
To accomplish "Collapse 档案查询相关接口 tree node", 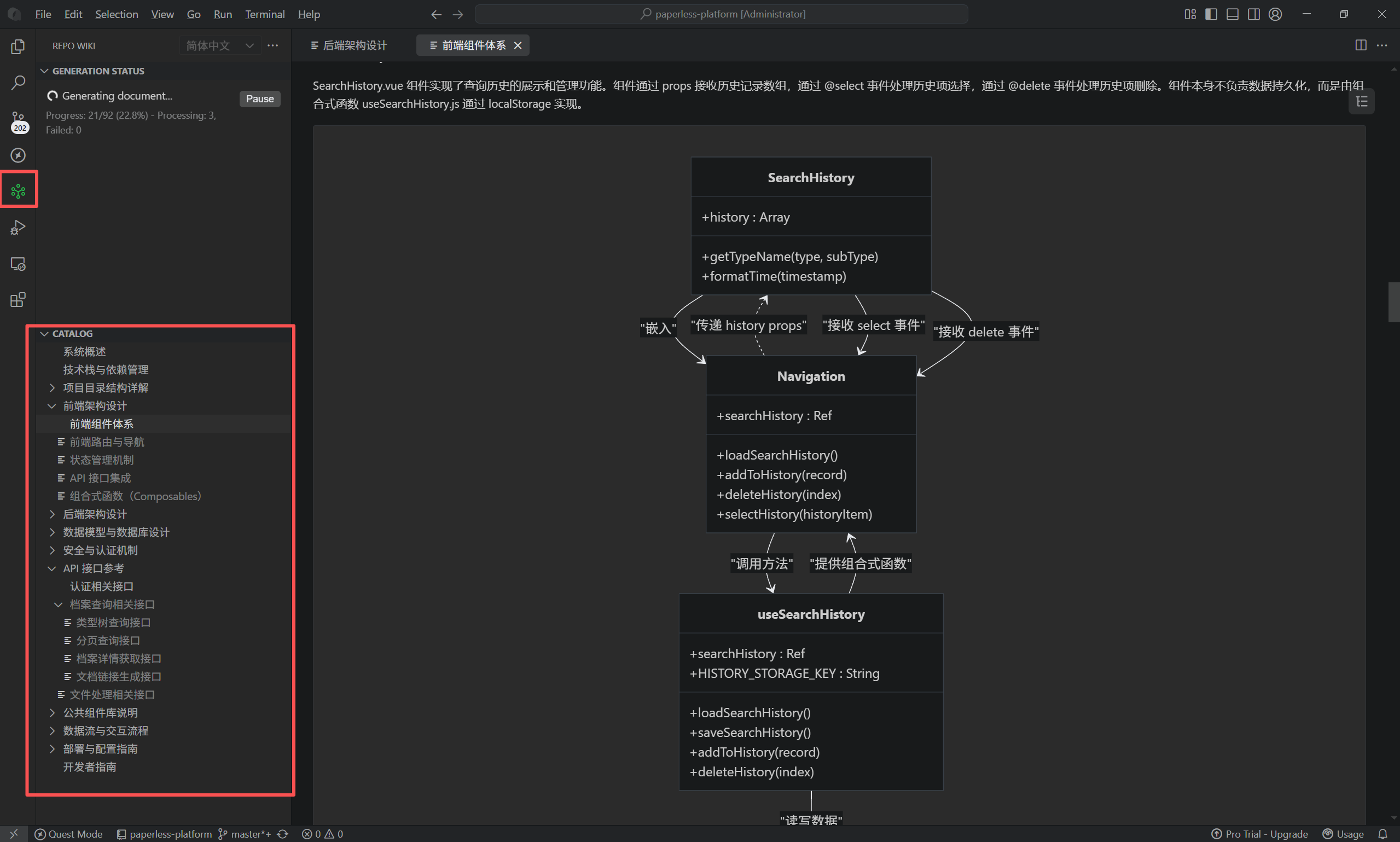I will (x=58, y=604).
